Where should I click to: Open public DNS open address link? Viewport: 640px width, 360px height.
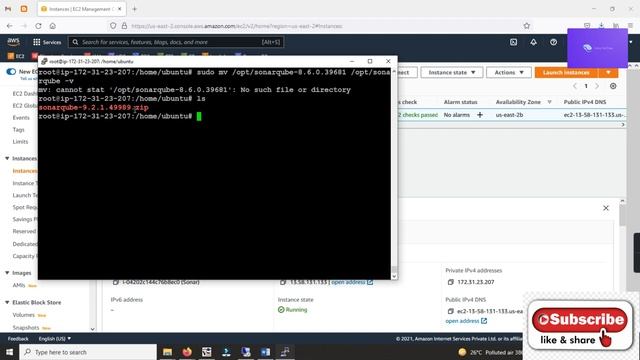(466, 321)
